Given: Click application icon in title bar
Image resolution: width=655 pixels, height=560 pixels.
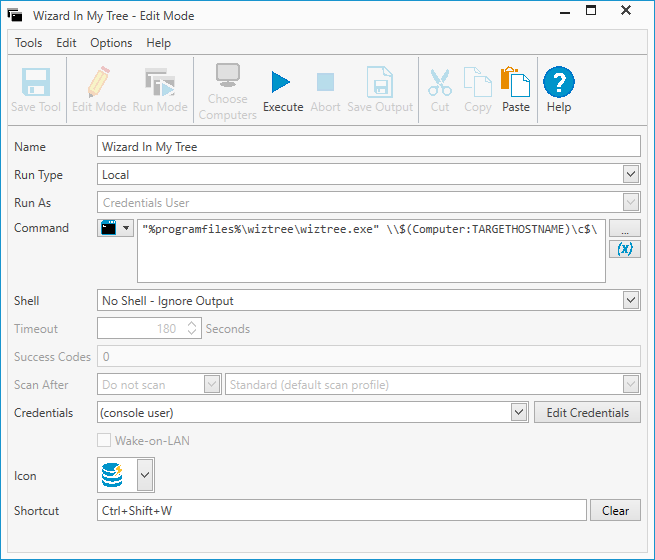Looking at the screenshot, I should pos(15,15).
